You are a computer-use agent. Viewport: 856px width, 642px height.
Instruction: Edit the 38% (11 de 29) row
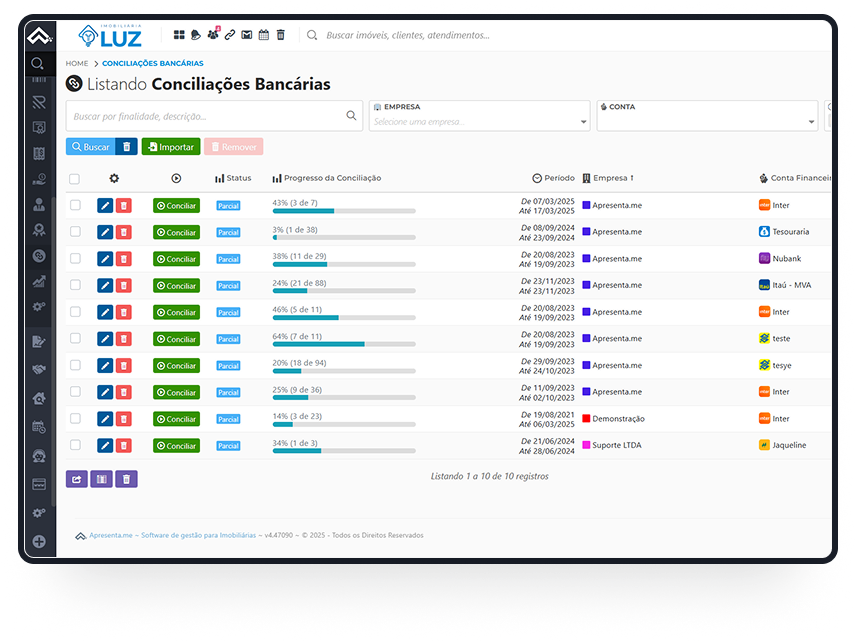click(105, 259)
